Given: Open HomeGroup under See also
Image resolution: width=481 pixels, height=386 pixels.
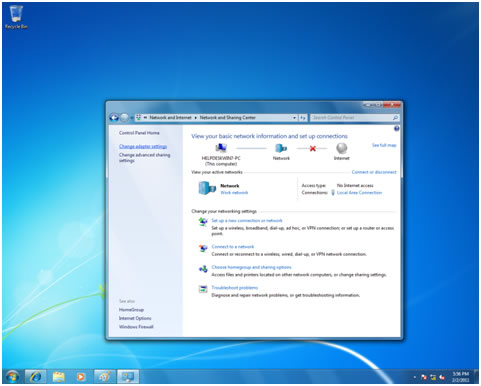Looking at the screenshot, I should 131,310.
